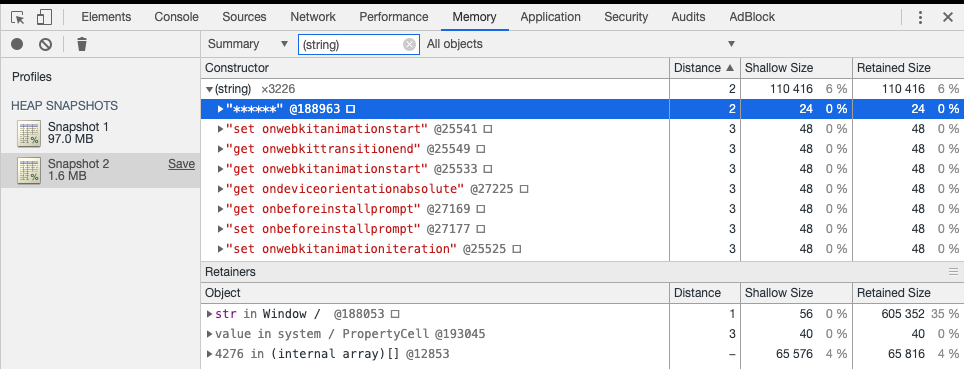This screenshot has width=964, height=369.
Task: Click the collect garbage trash icon
Action: pos(82,44)
